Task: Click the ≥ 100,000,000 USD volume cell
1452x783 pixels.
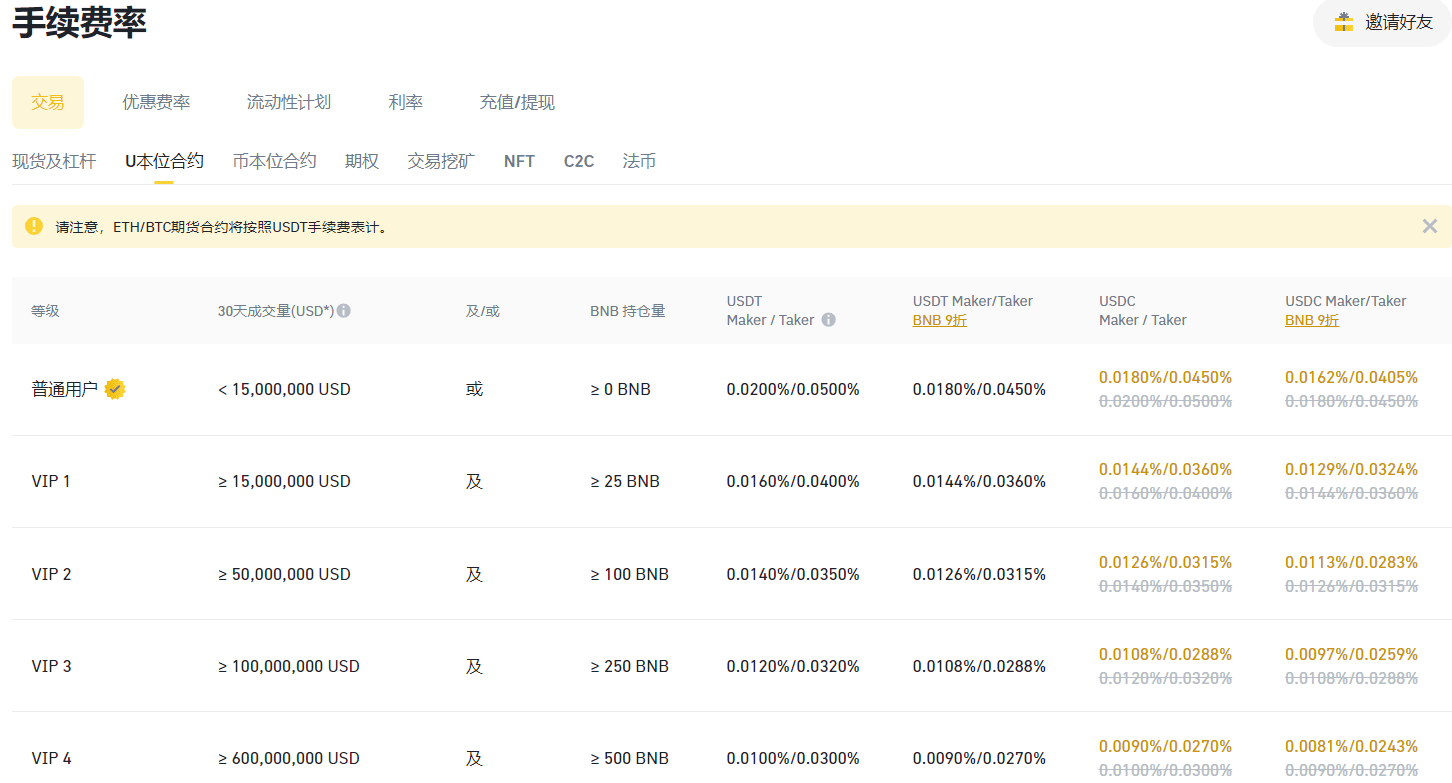Action: point(288,666)
